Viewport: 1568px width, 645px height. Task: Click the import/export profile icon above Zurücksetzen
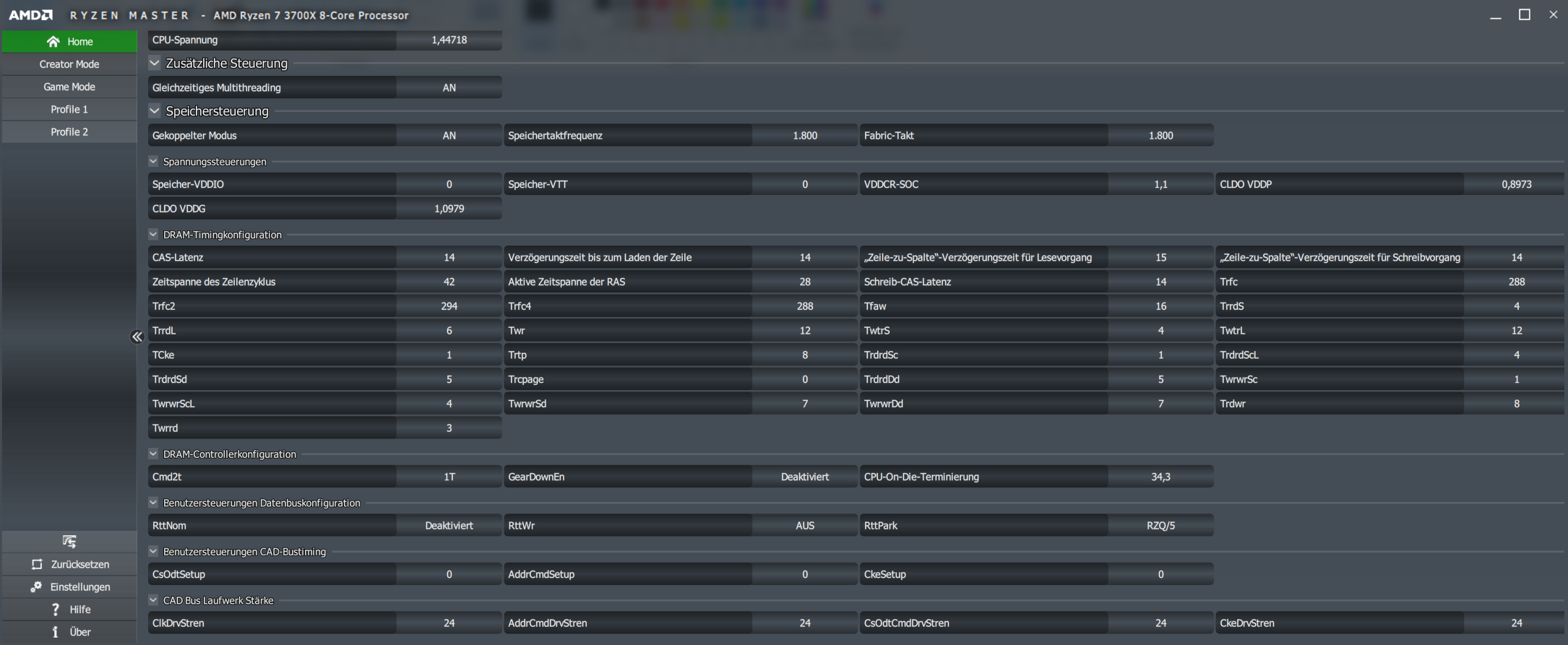69,541
